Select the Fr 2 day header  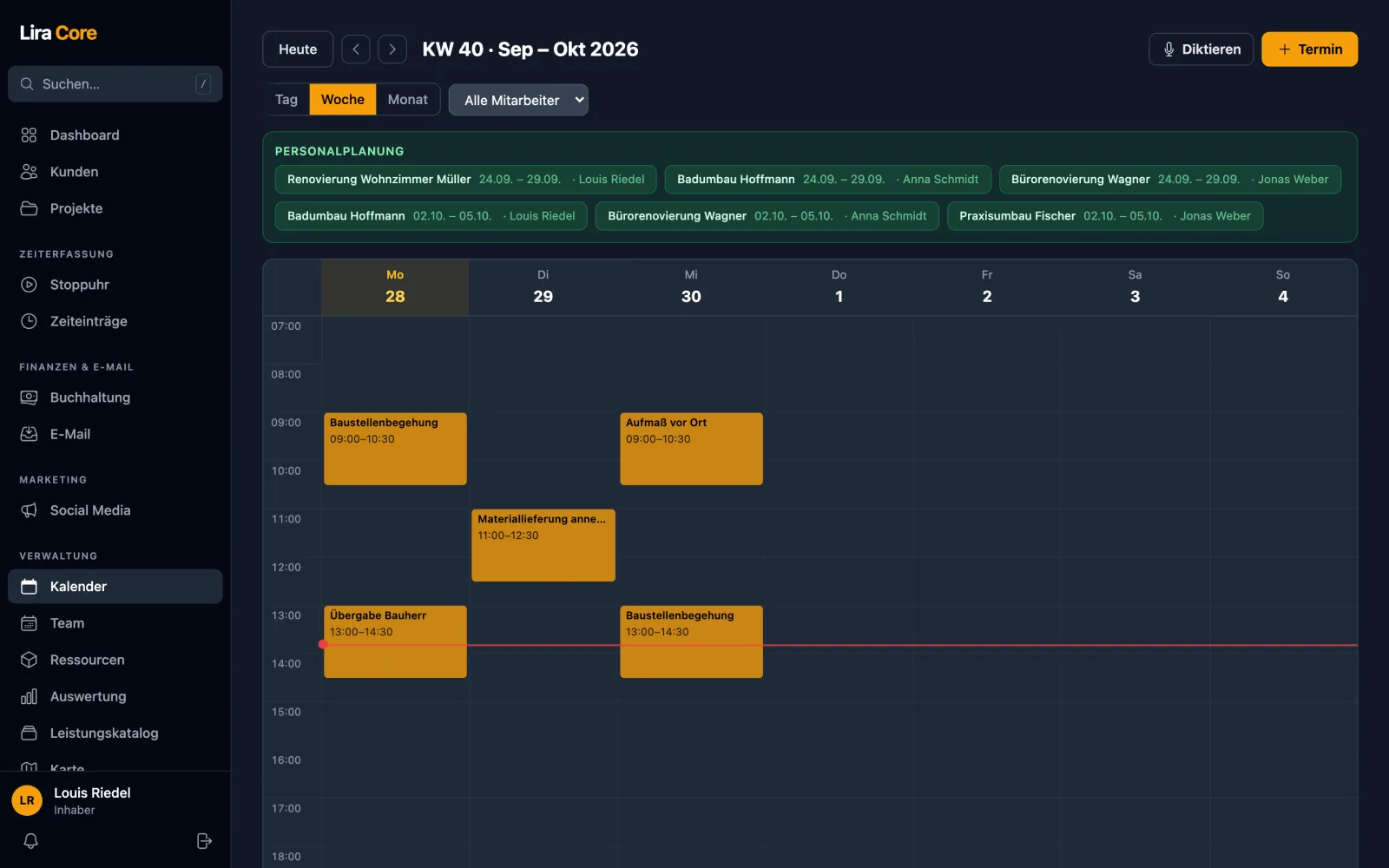coord(987,287)
